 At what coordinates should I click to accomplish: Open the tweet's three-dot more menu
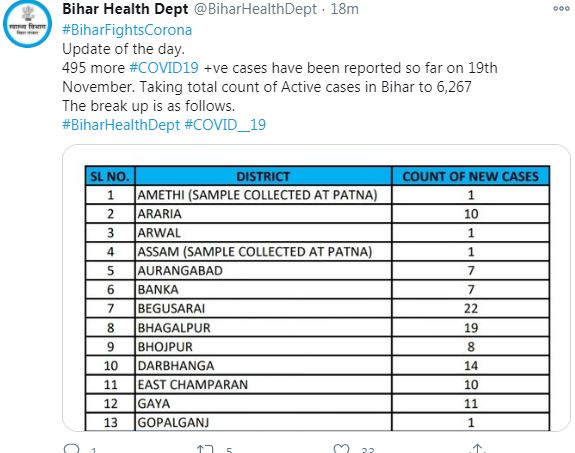click(x=561, y=9)
